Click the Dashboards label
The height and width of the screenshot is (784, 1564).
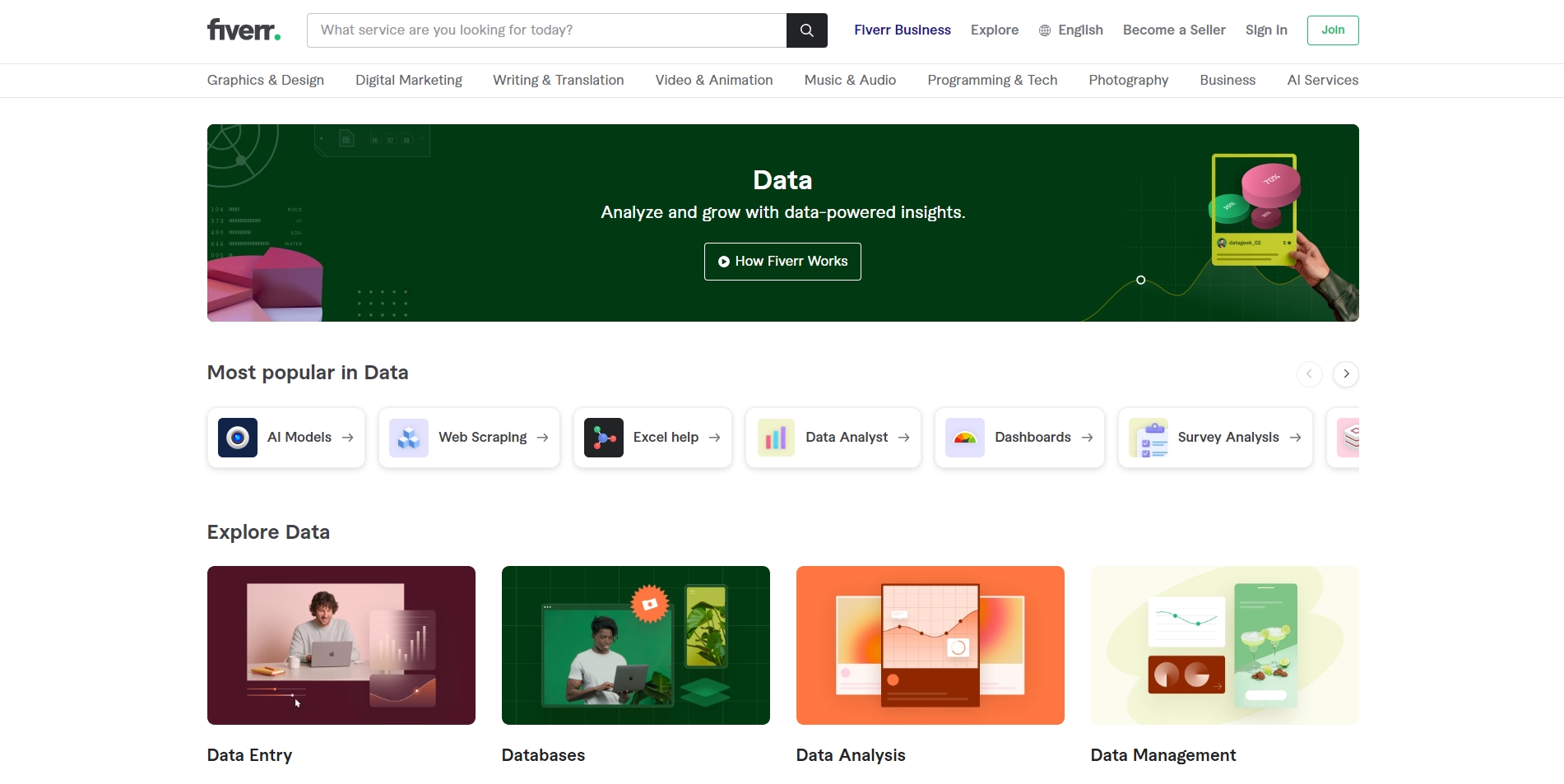click(x=1033, y=438)
